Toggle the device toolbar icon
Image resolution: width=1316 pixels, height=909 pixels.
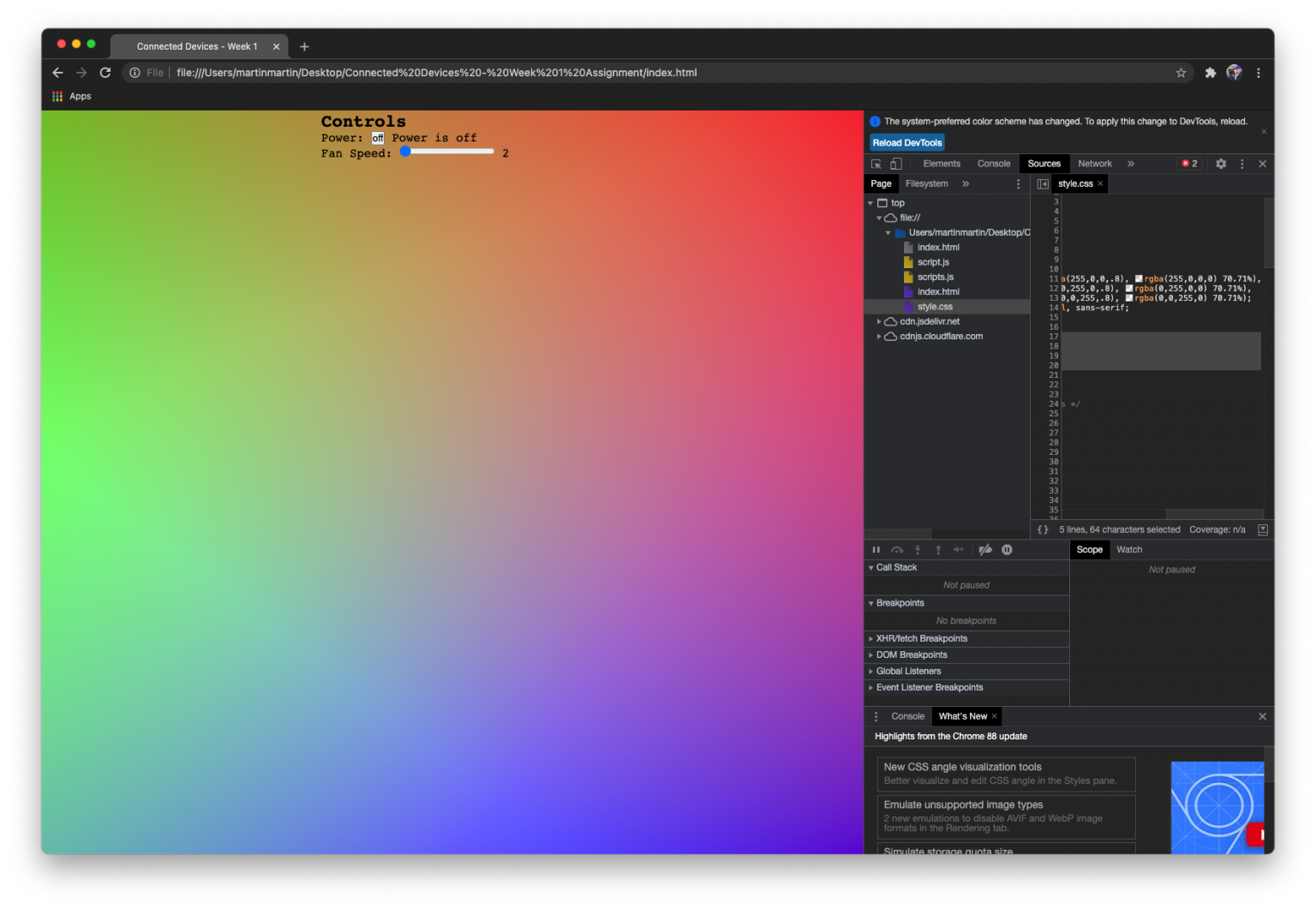[x=895, y=164]
